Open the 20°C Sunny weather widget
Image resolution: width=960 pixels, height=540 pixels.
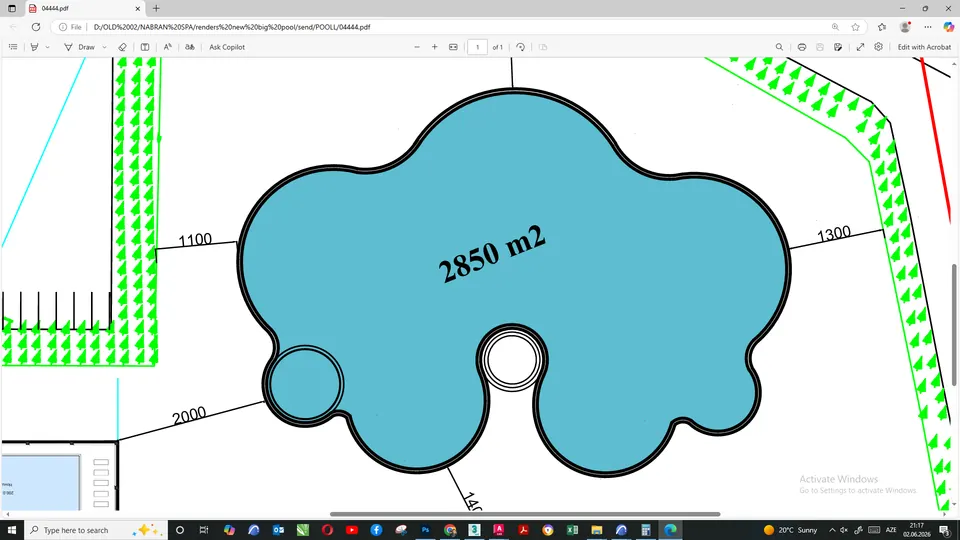790,530
